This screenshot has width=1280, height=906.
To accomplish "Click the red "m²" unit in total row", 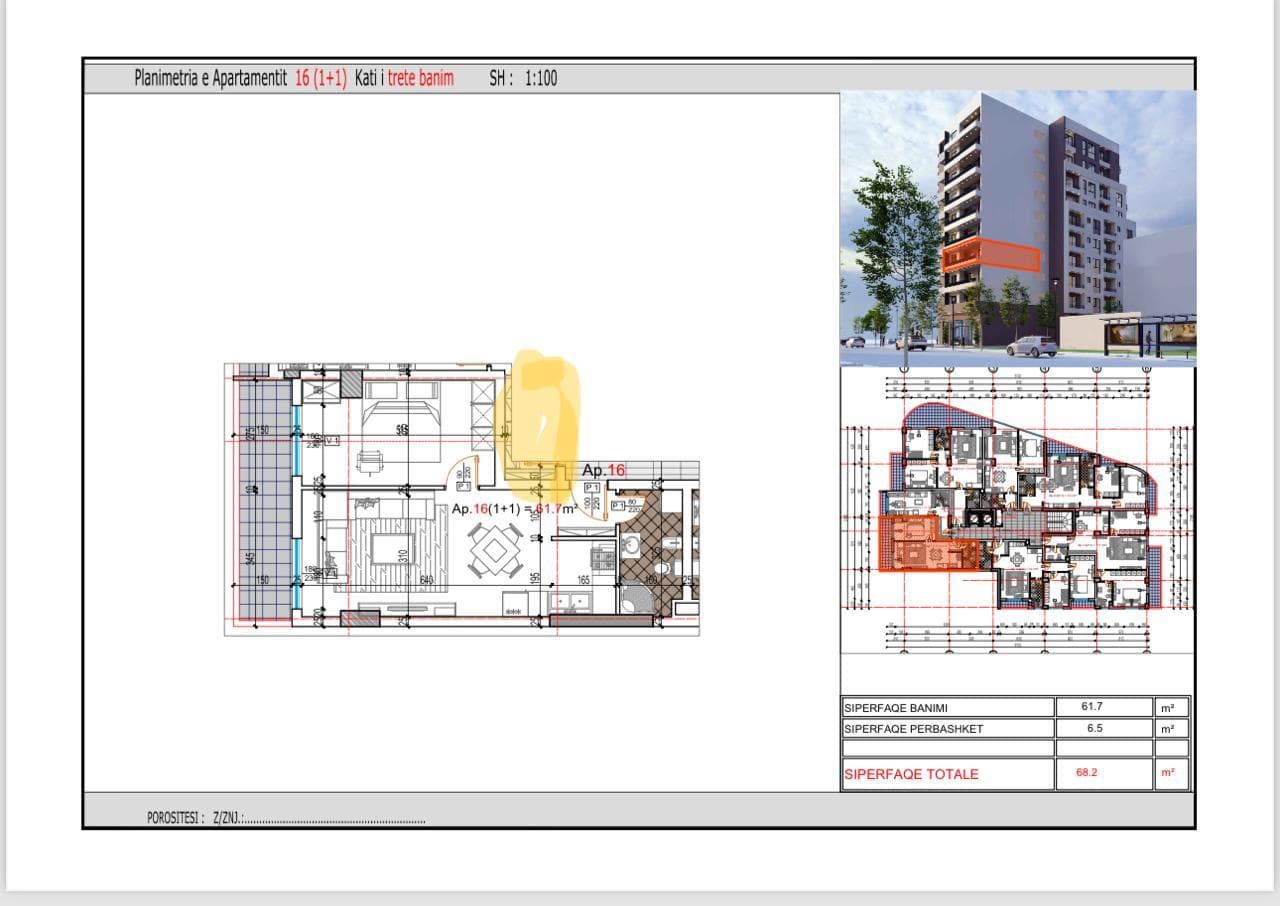I will (1166, 773).
